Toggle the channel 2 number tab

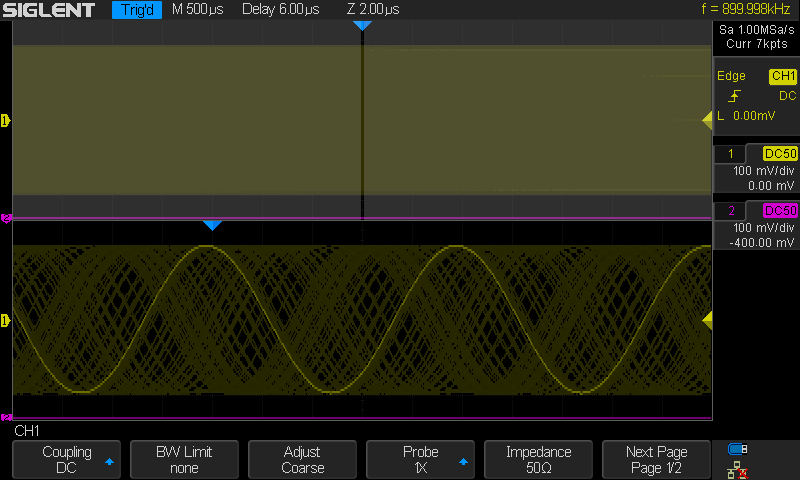[730, 211]
